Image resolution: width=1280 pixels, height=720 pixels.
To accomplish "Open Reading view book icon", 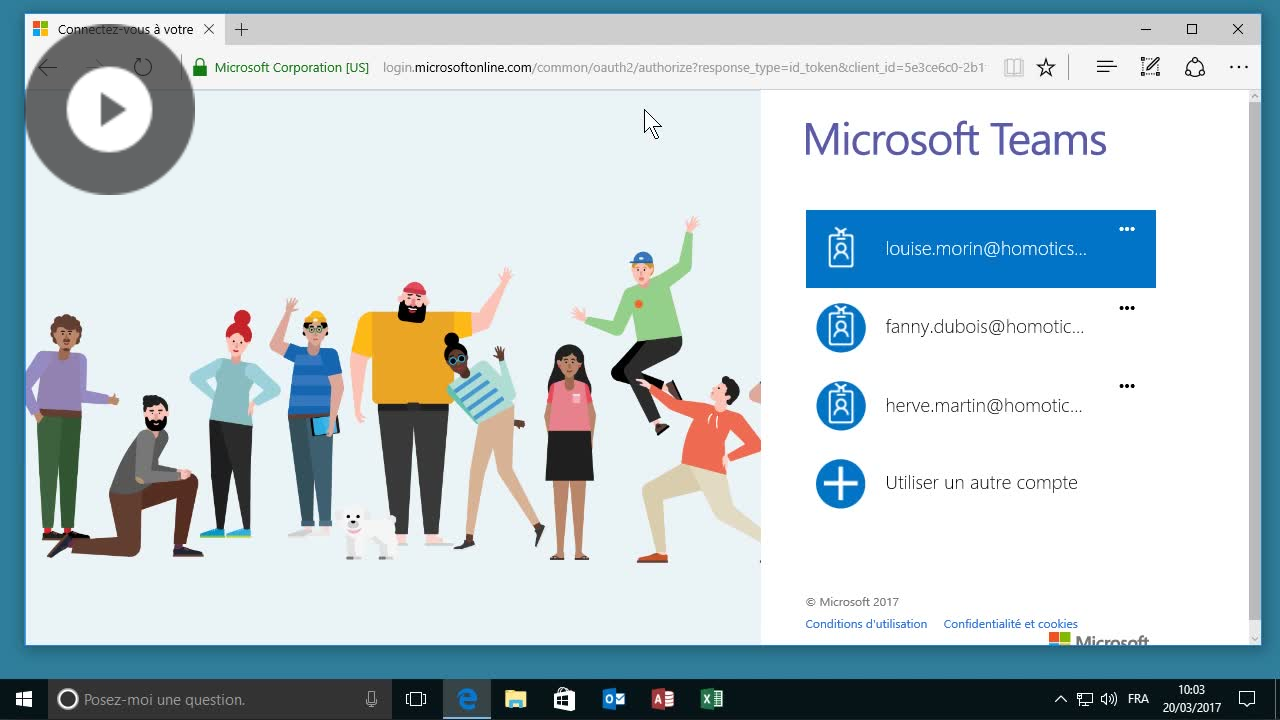I will tap(1013, 68).
